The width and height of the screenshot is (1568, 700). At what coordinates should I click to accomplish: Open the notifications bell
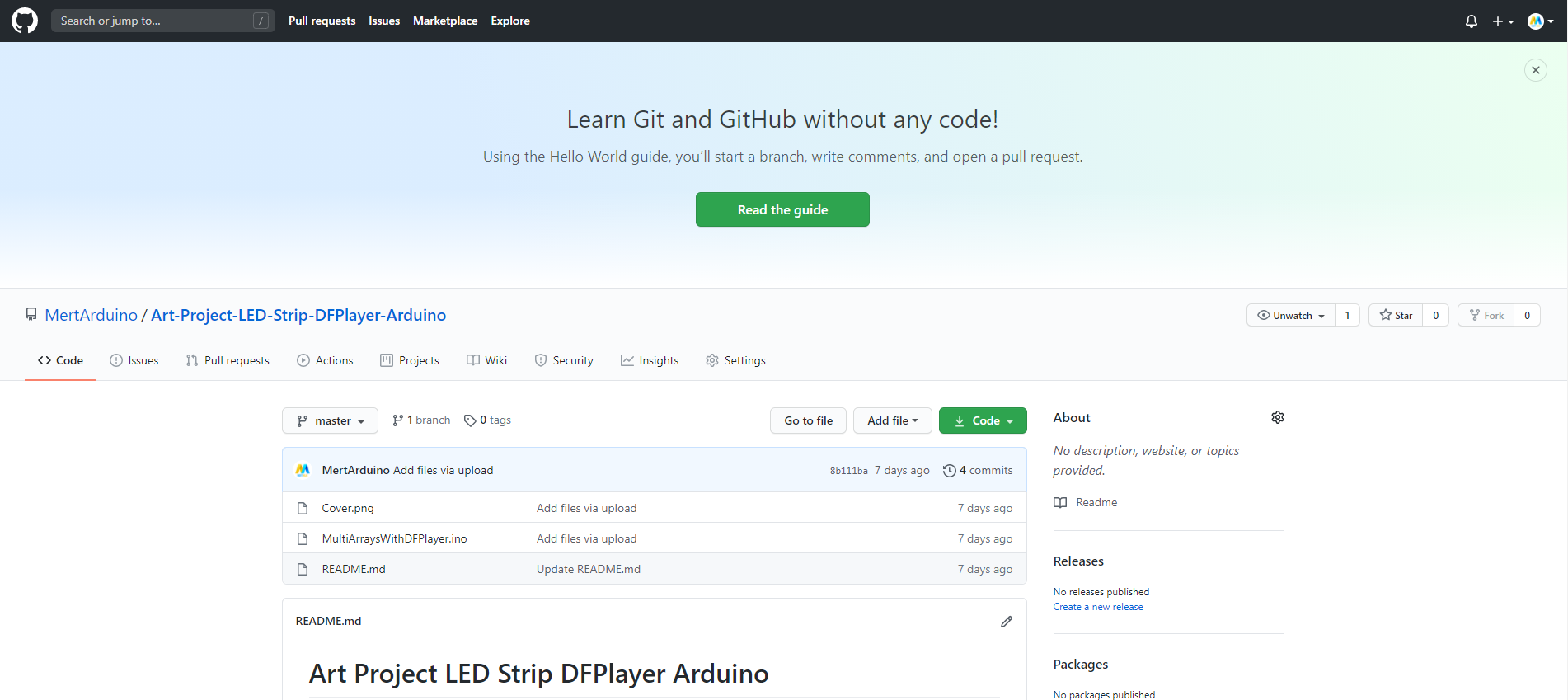1472,21
